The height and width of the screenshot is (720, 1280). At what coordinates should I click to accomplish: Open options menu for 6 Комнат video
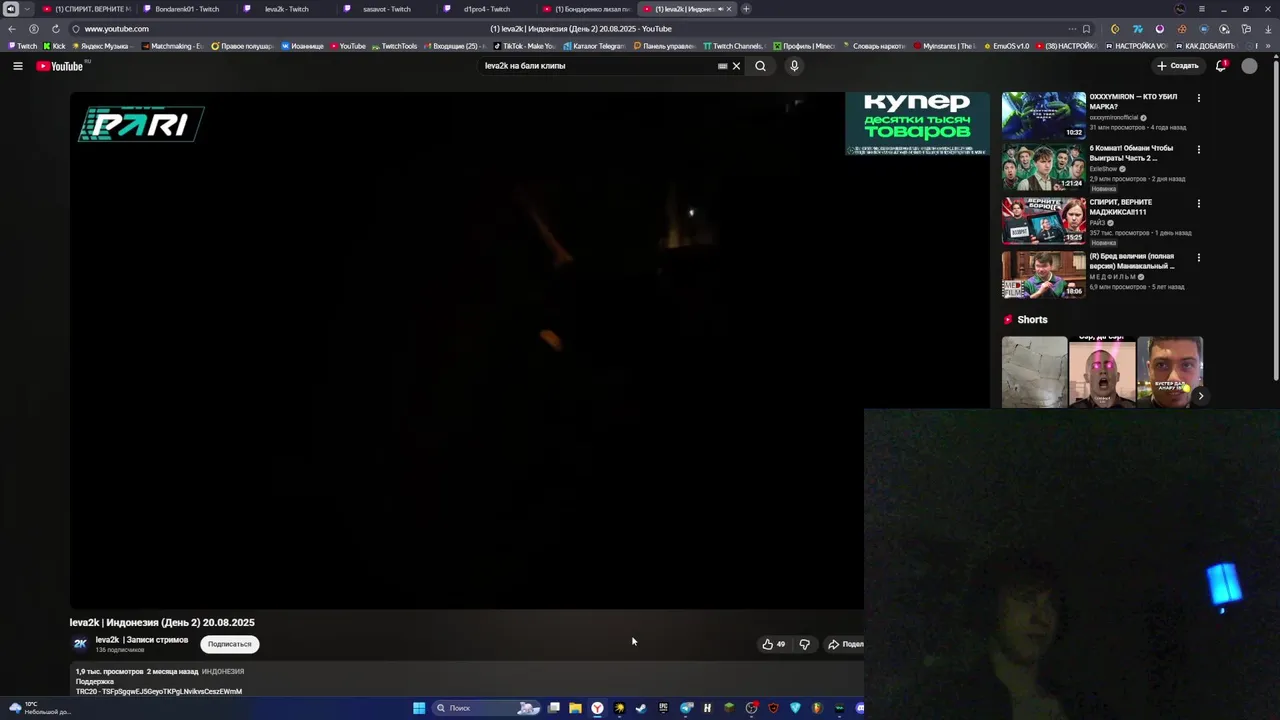(1199, 150)
